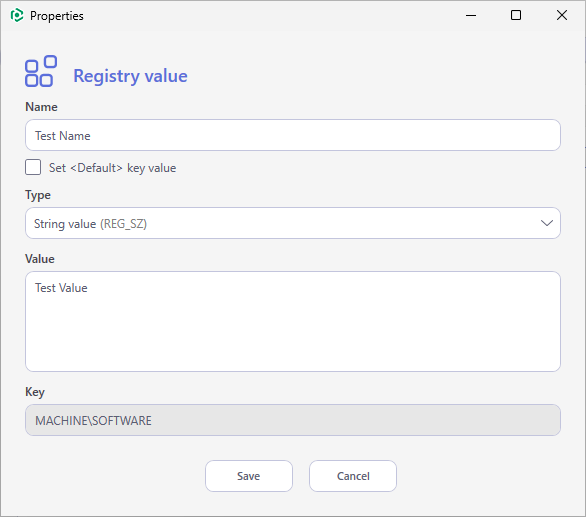This screenshot has height=517, width=586.
Task: Maximize the Properties window
Action: click(516, 15)
